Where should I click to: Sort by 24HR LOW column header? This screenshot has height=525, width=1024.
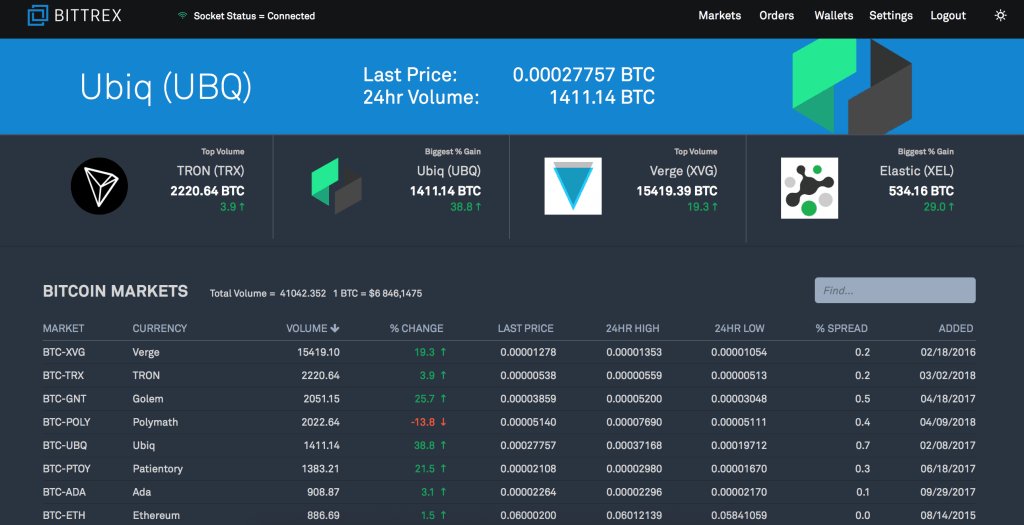pyautogui.click(x=739, y=328)
